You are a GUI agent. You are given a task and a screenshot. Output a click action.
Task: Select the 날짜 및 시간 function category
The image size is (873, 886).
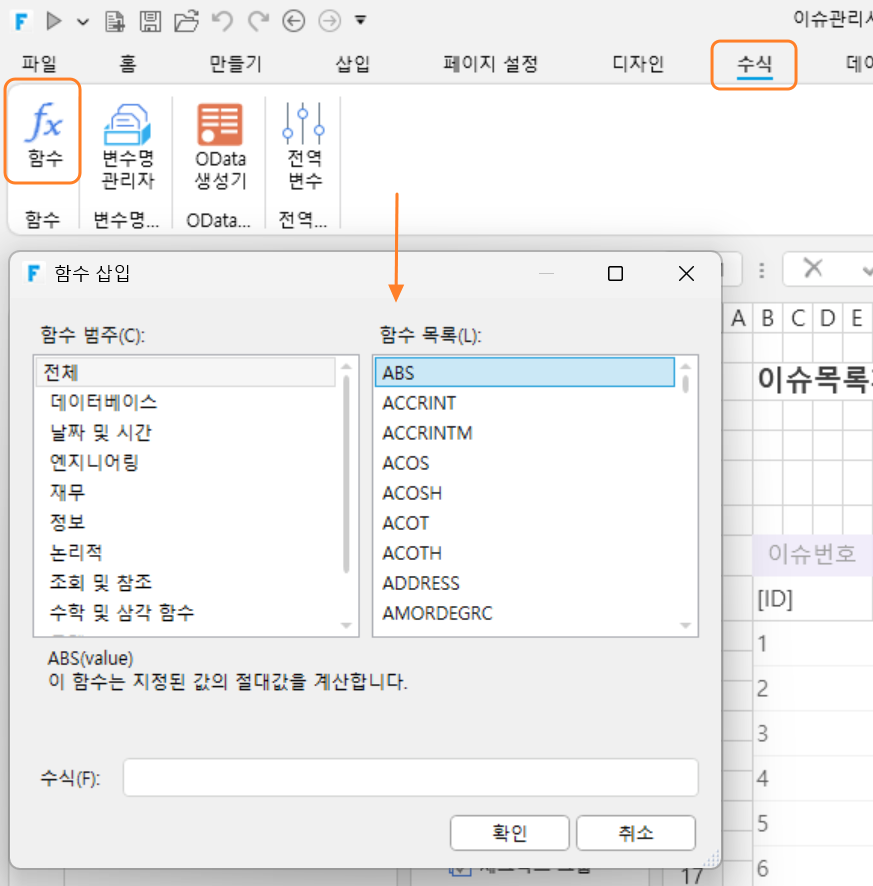click(101, 432)
